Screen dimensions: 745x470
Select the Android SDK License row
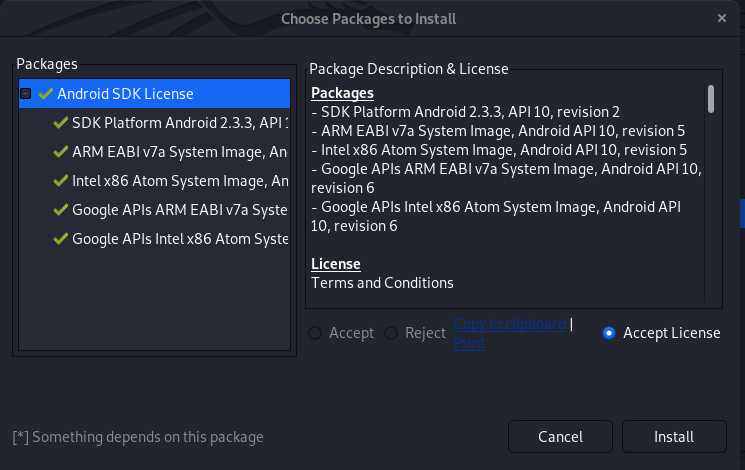point(154,94)
